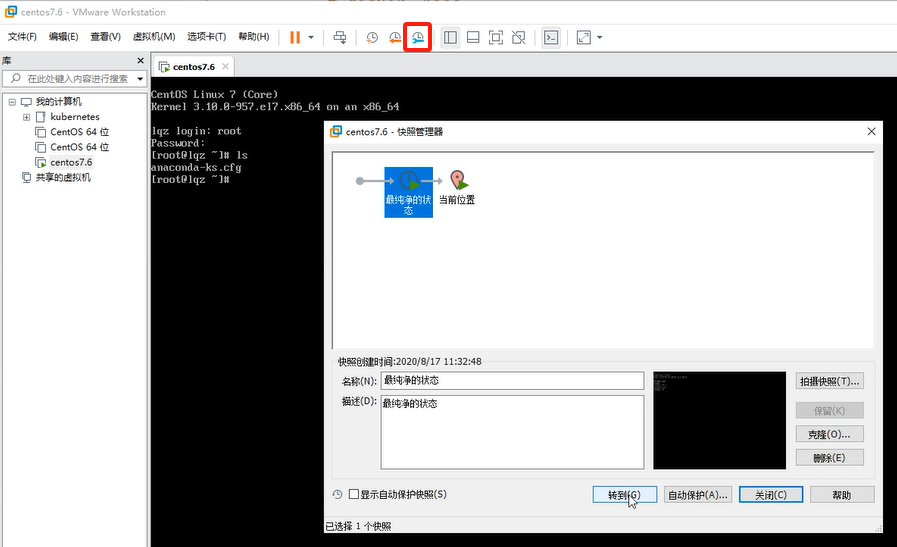
Task: Open the 文件(F) menu
Action: coord(22,37)
